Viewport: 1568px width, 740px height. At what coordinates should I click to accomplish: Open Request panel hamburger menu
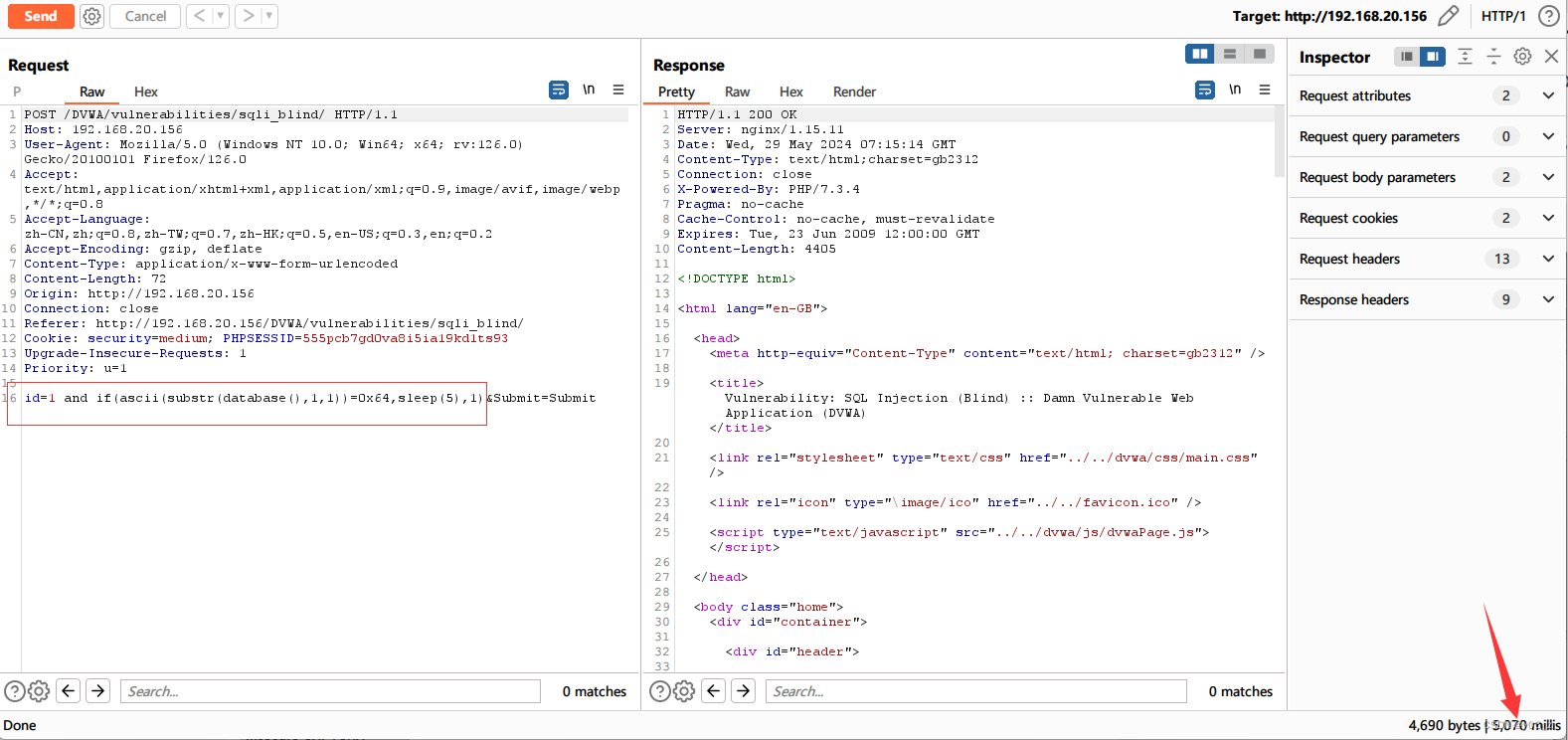click(x=618, y=90)
